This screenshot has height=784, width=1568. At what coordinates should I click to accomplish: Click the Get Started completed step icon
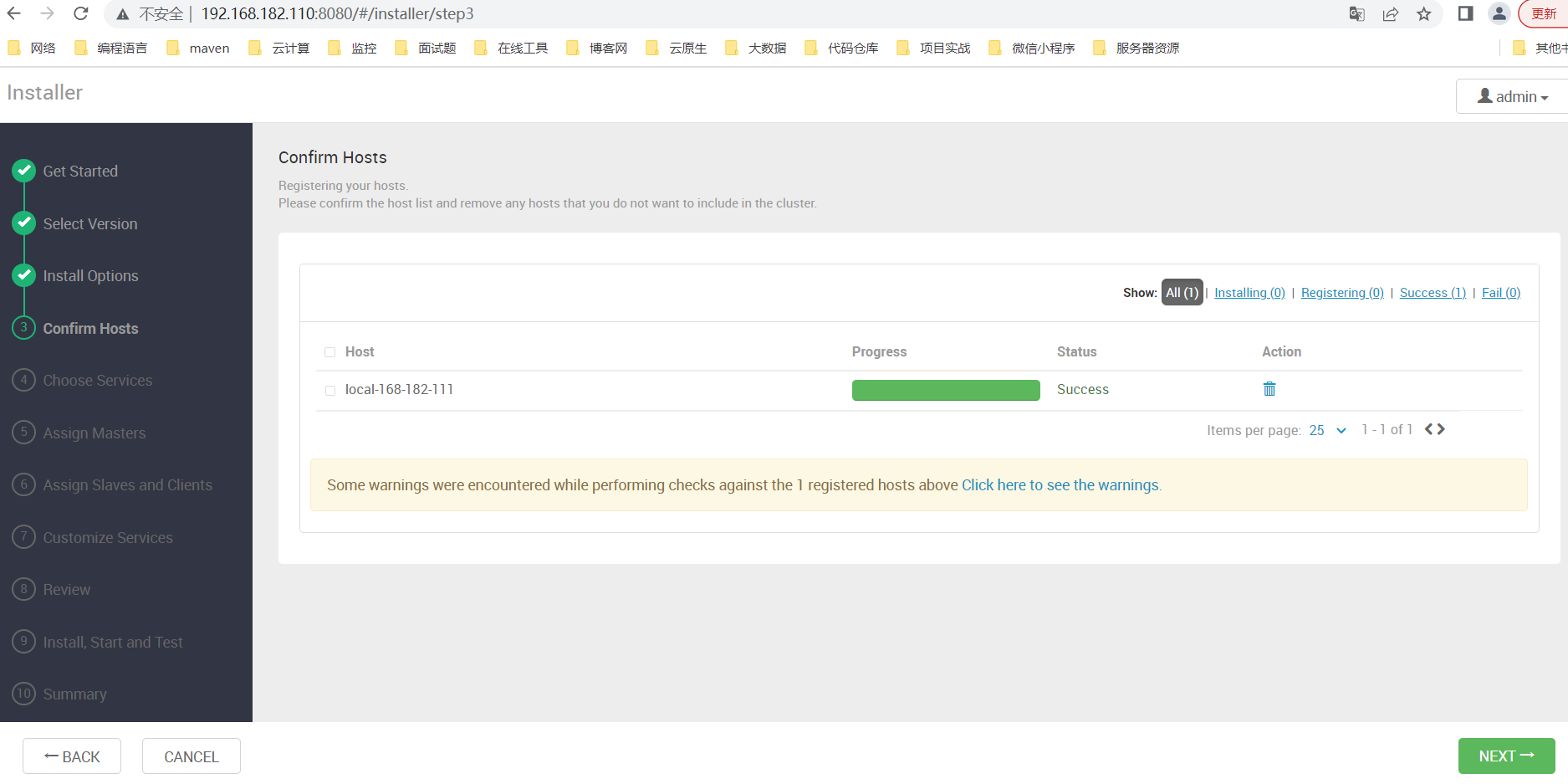(x=24, y=171)
